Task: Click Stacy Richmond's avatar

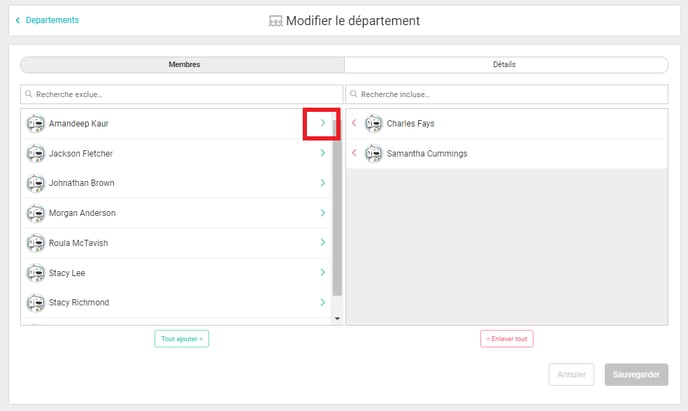Action: pos(36,303)
